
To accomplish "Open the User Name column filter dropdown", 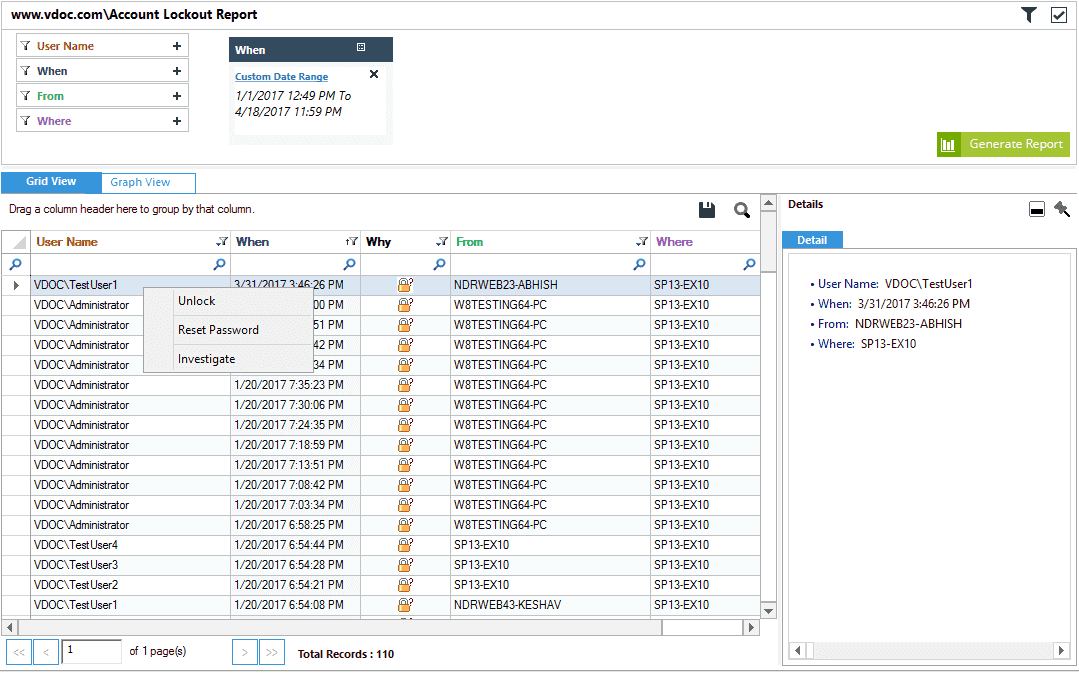I will tap(222, 242).
